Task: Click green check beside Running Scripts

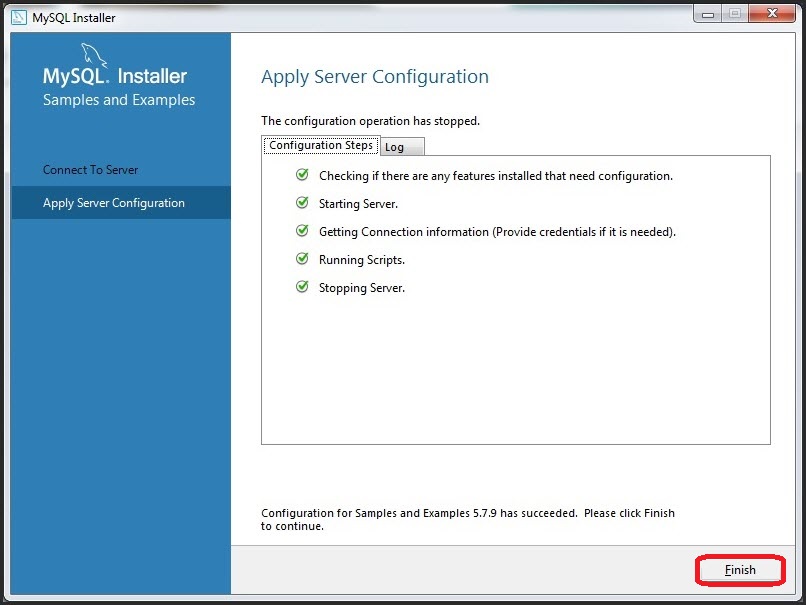Action: (302, 258)
